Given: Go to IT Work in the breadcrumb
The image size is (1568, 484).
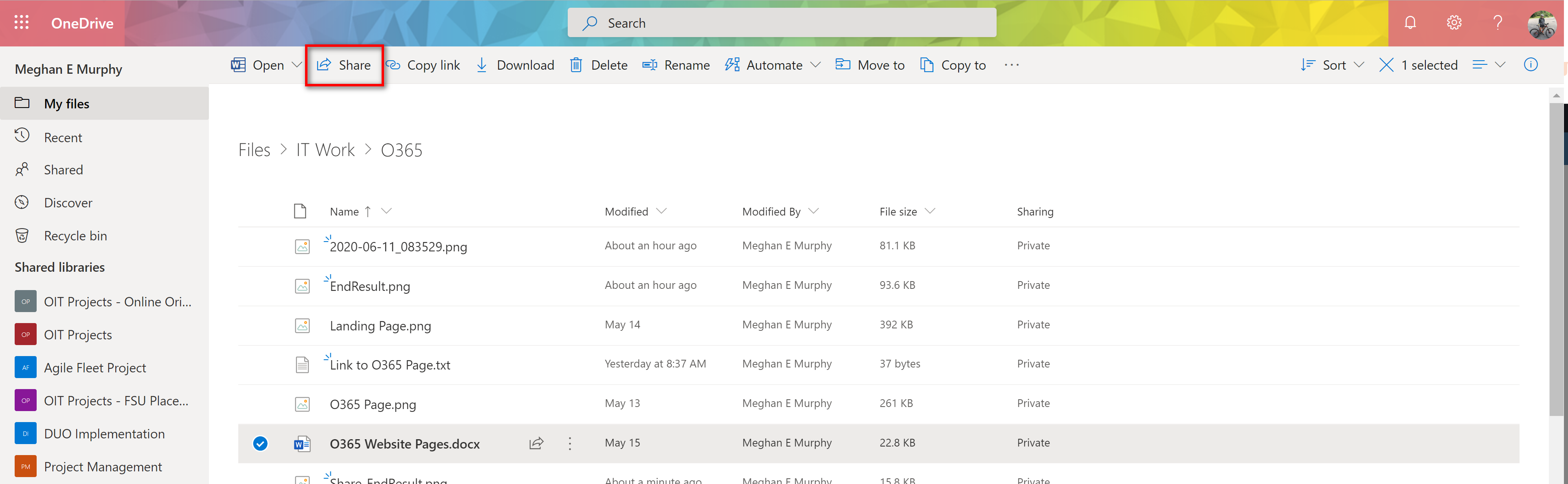Looking at the screenshot, I should click(x=325, y=150).
